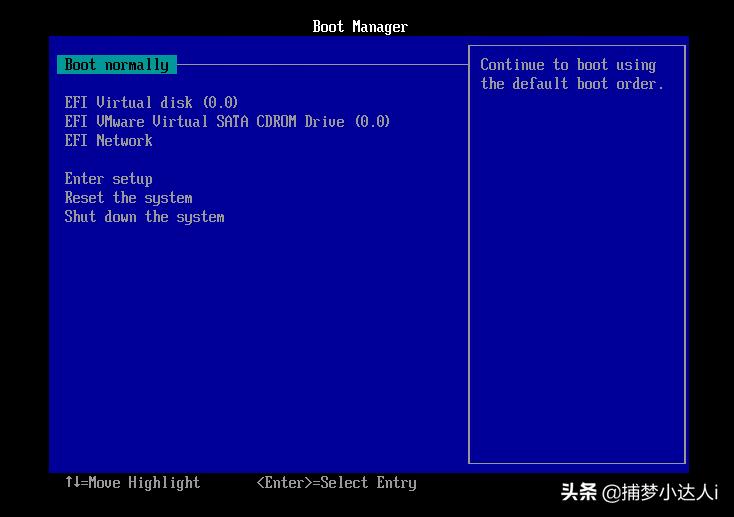Click Reset the system

point(128,198)
